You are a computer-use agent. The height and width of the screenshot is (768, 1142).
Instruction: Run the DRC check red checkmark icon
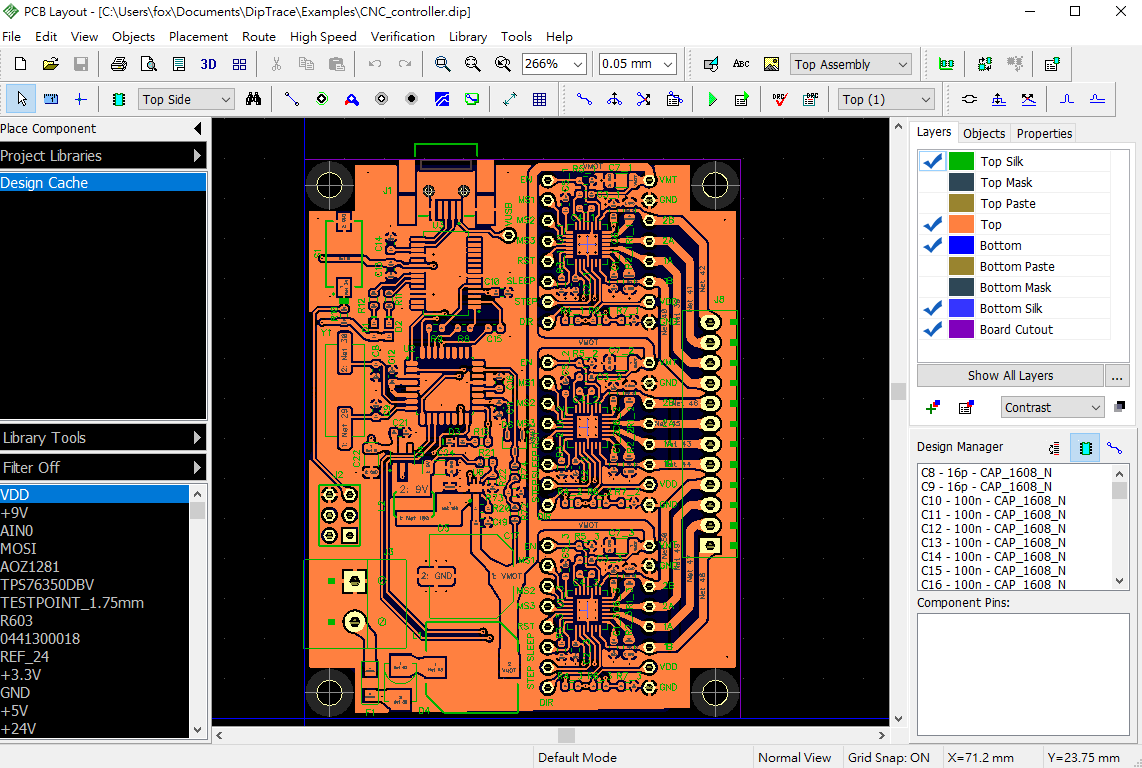point(780,99)
